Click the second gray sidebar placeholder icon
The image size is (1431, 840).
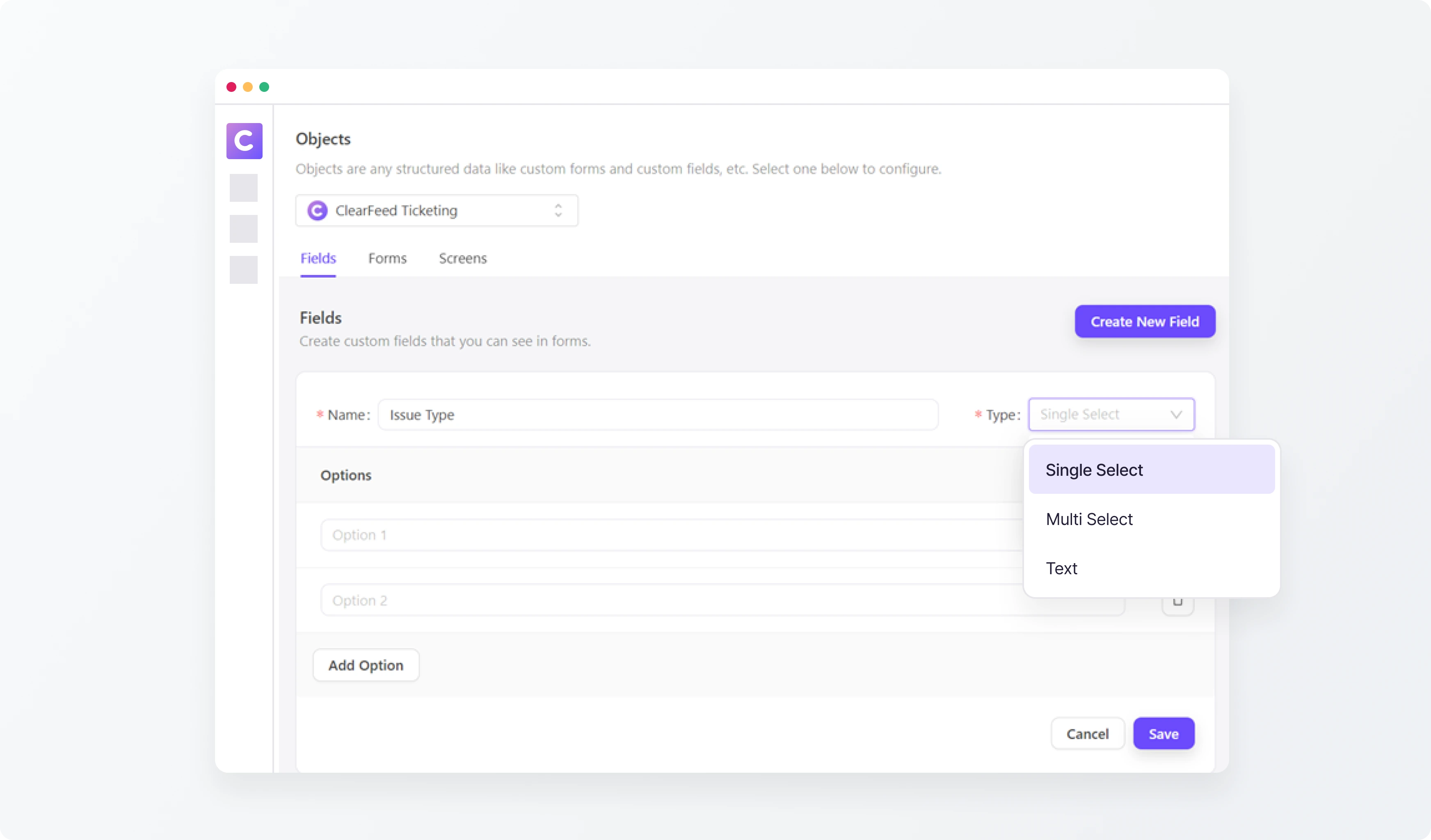(x=244, y=229)
